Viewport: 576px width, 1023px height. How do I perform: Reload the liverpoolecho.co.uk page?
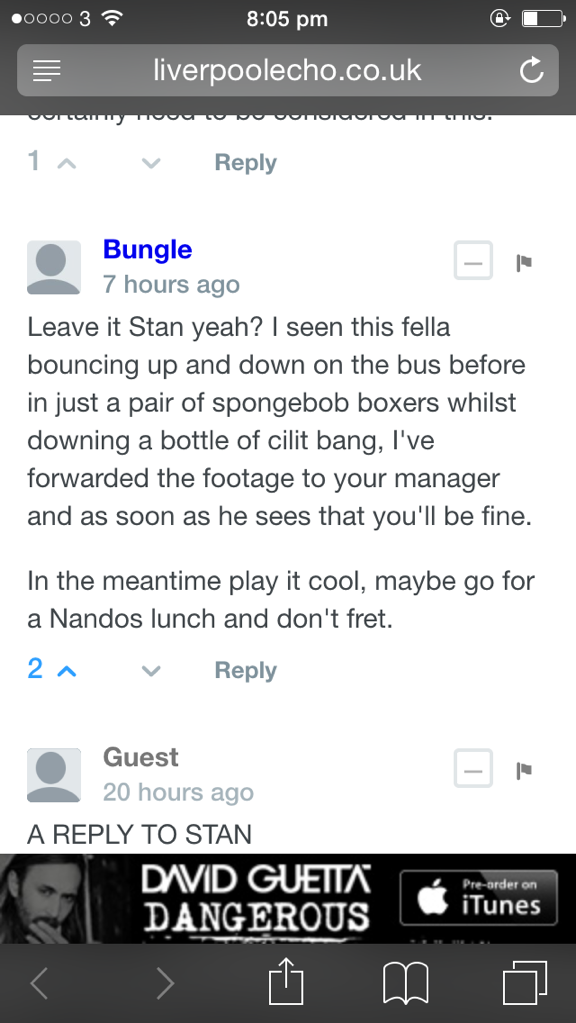(x=532, y=70)
